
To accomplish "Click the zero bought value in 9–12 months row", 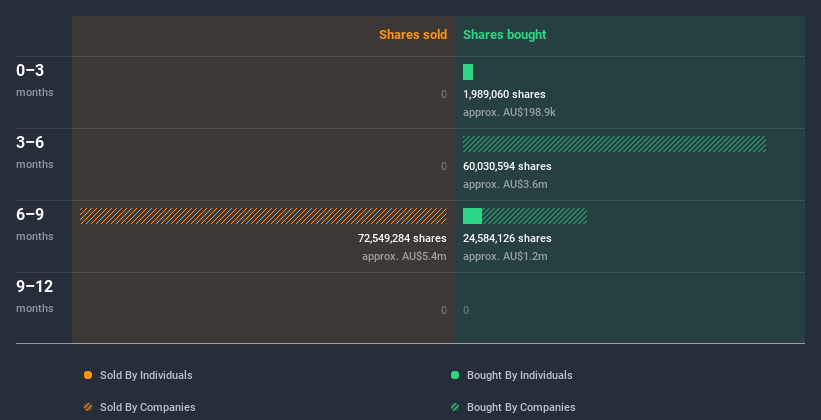I will (x=466, y=311).
